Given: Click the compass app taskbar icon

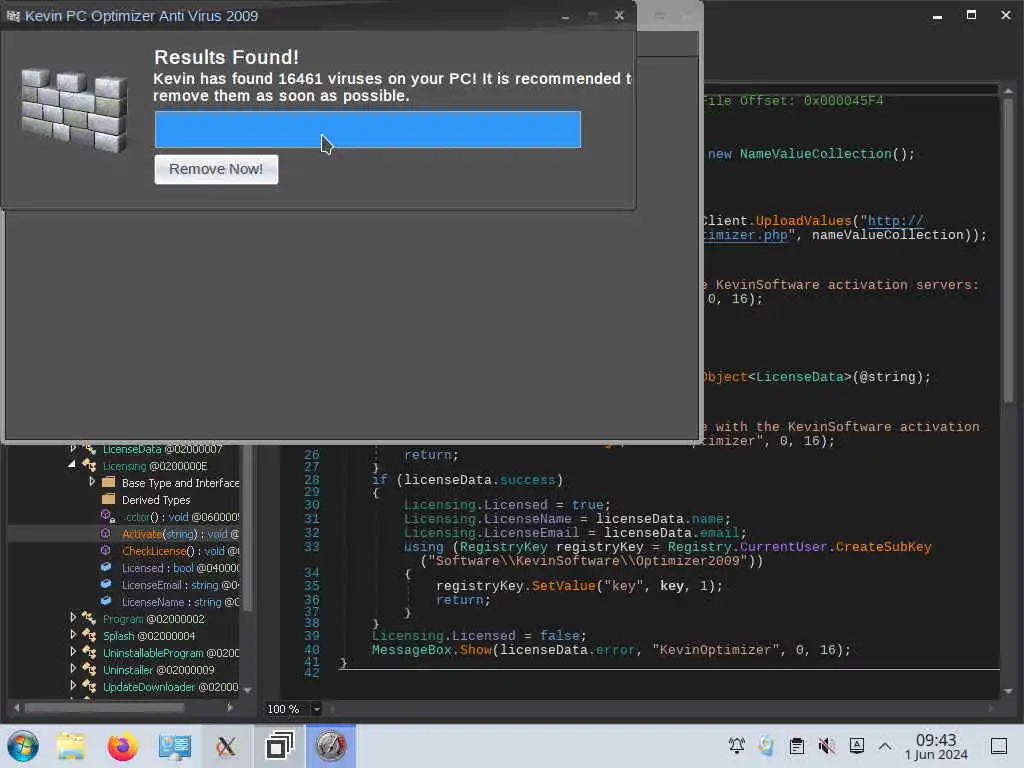Looking at the screenshot, I should (331, 746).
